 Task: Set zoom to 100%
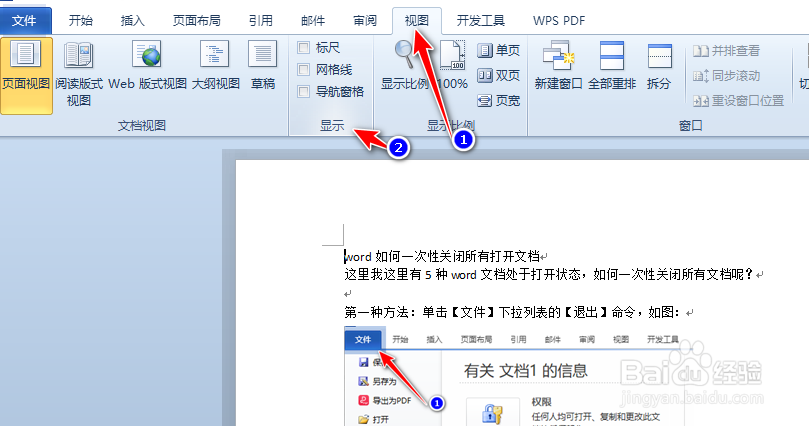[452, 66]
